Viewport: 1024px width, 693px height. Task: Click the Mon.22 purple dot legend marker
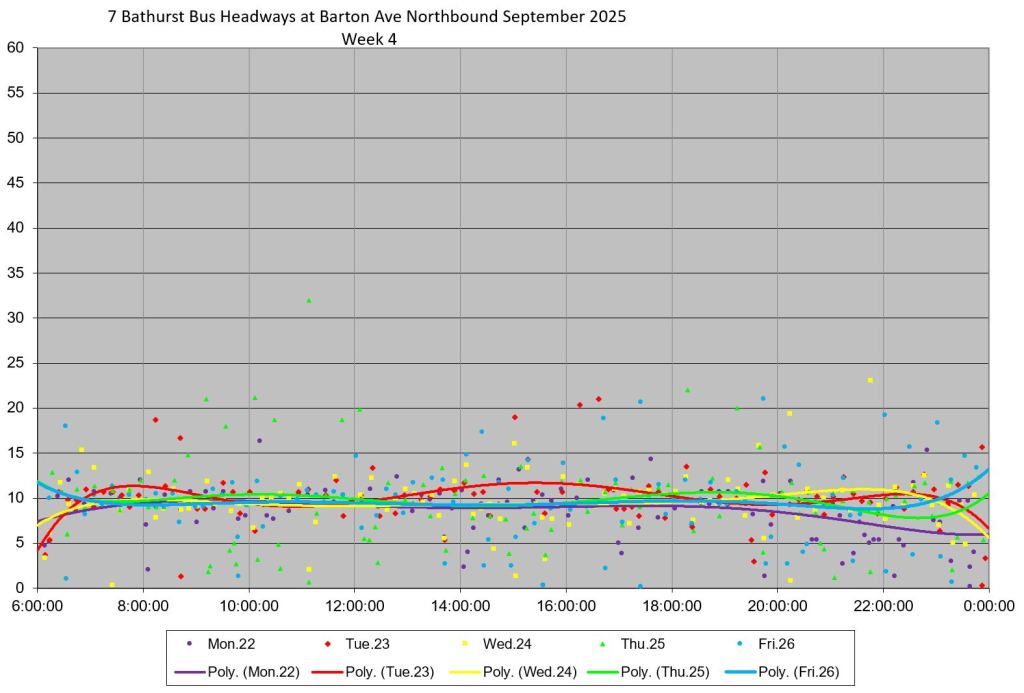190,645
